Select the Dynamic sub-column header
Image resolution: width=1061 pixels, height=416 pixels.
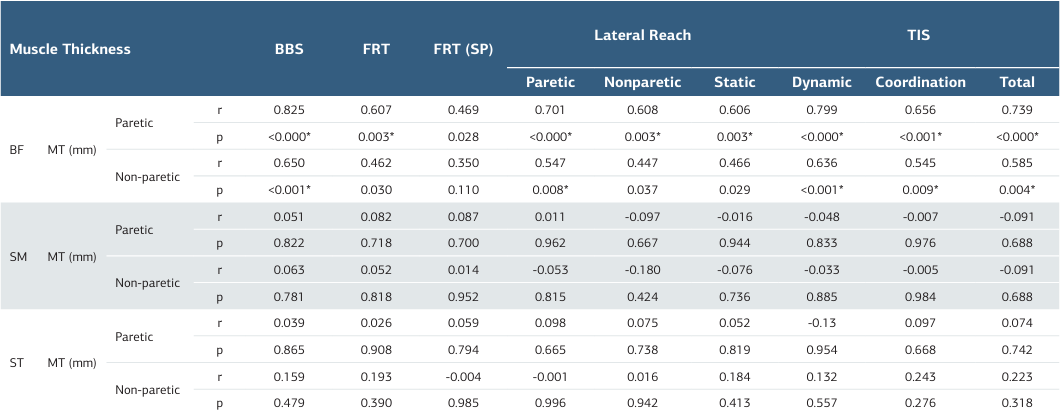click(x=821, y=82)
